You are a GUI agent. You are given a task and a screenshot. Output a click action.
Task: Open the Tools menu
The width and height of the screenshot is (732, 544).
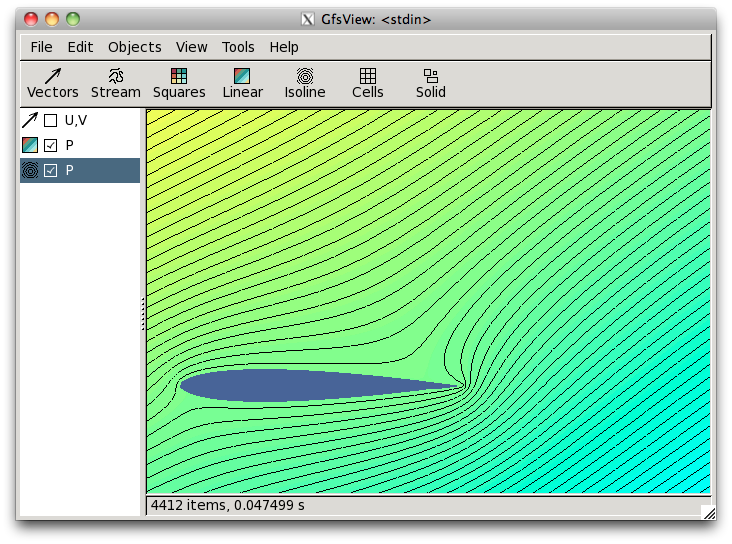pos(238,47)
